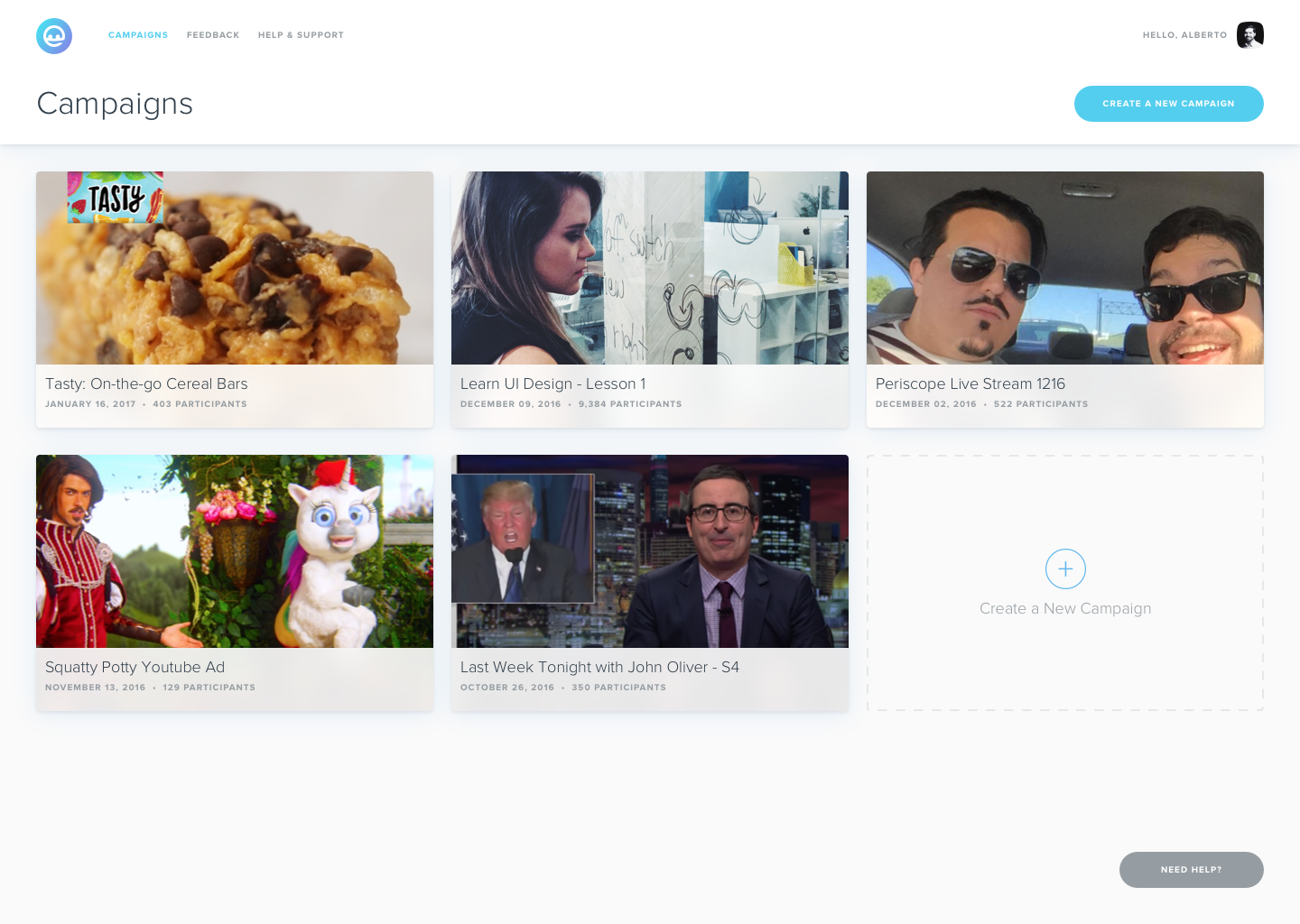Click title Periscope Live Stream 1216
This screenshot has width=1300, height=924.
click(970, 384)
